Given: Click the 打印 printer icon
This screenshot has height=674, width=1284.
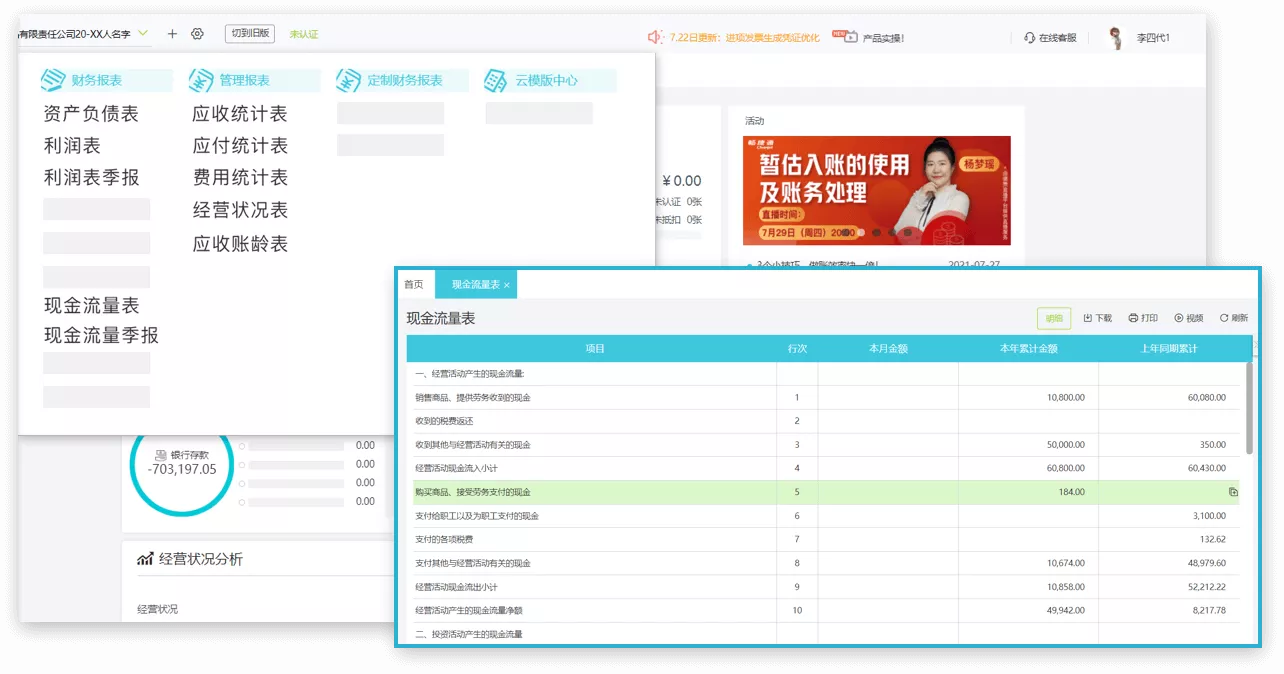Looking at the screenshot, I should coord(1133,317).
